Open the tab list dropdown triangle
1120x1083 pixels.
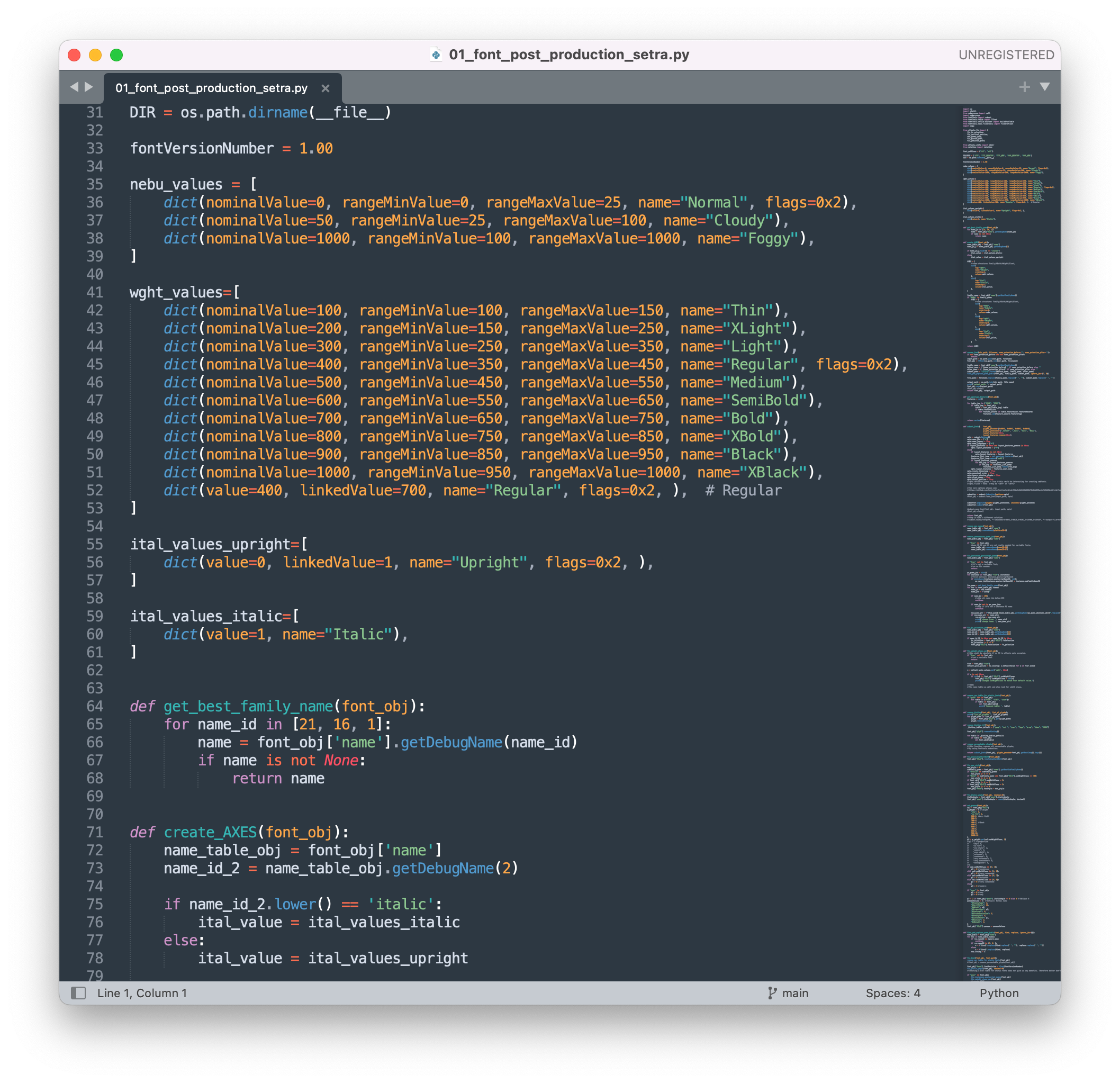click(1044, 87)
